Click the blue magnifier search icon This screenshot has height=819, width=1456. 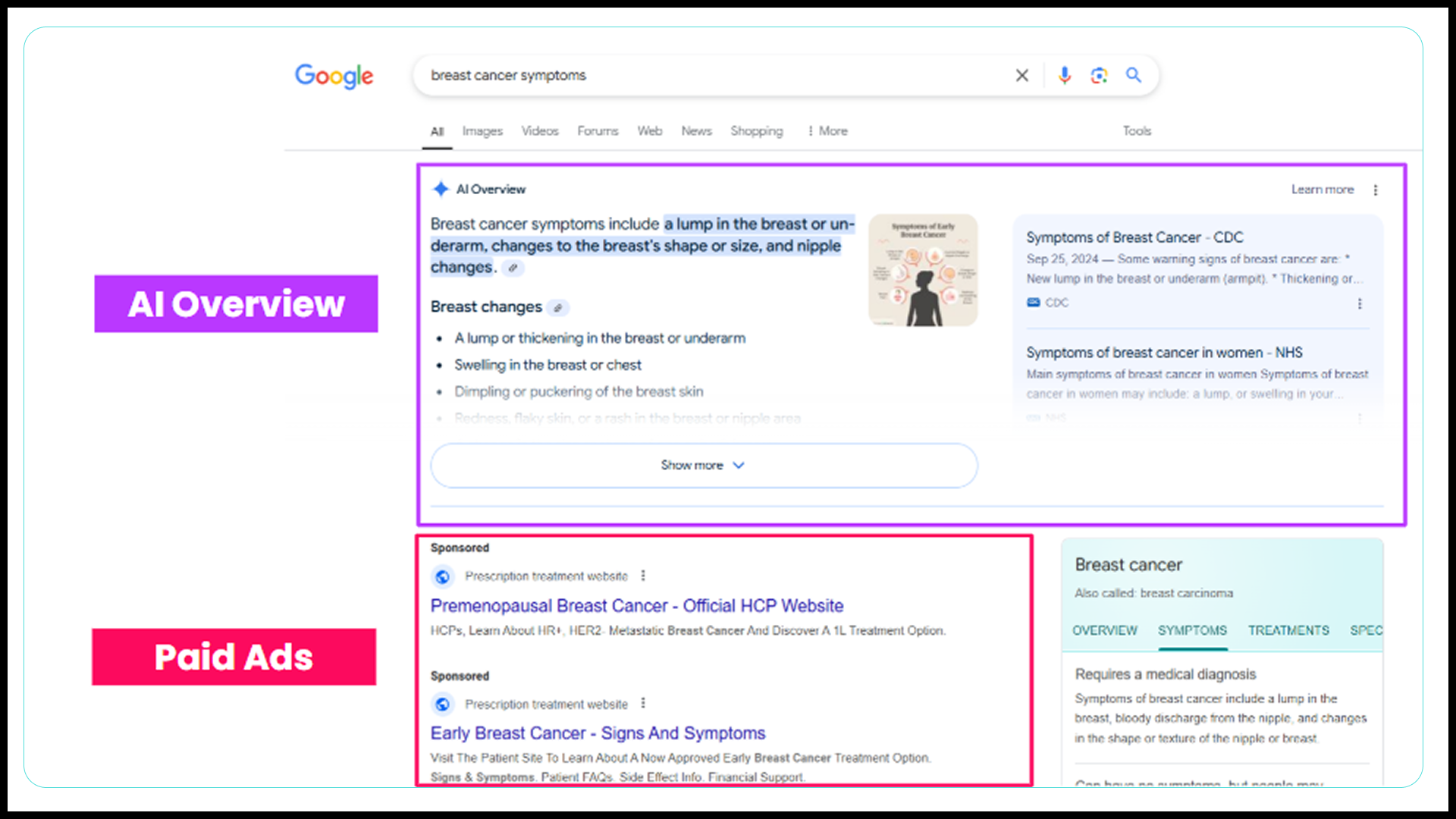point(1133,75)
